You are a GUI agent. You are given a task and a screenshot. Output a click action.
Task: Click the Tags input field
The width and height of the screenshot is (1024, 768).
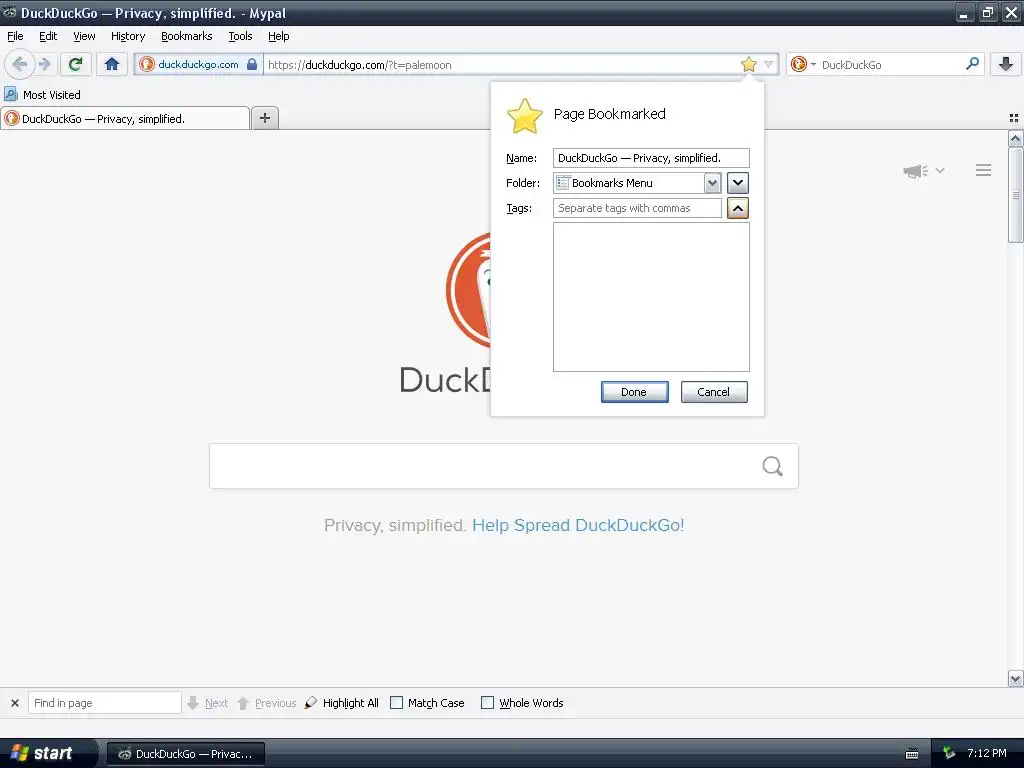point(637,208)
